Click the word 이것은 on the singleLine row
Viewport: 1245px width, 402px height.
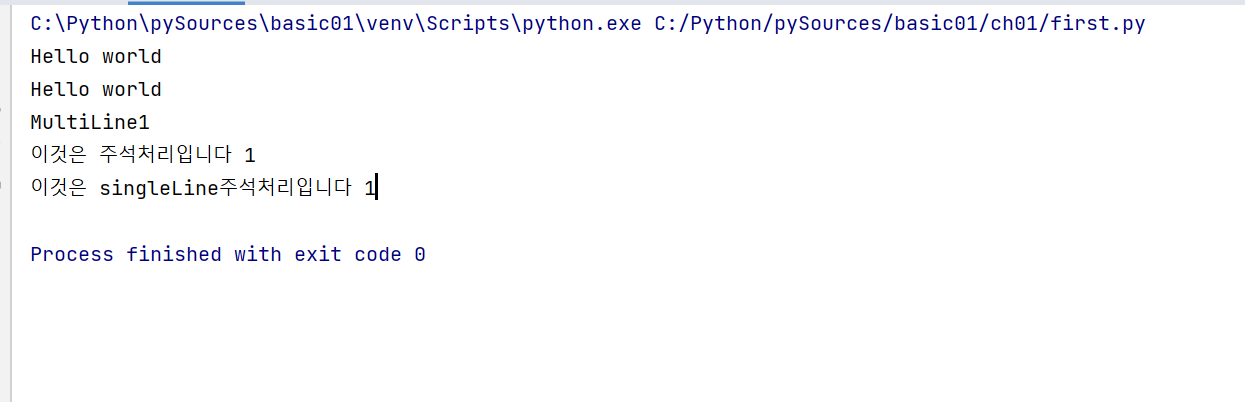pyautogui.click(x=59, y=188)
